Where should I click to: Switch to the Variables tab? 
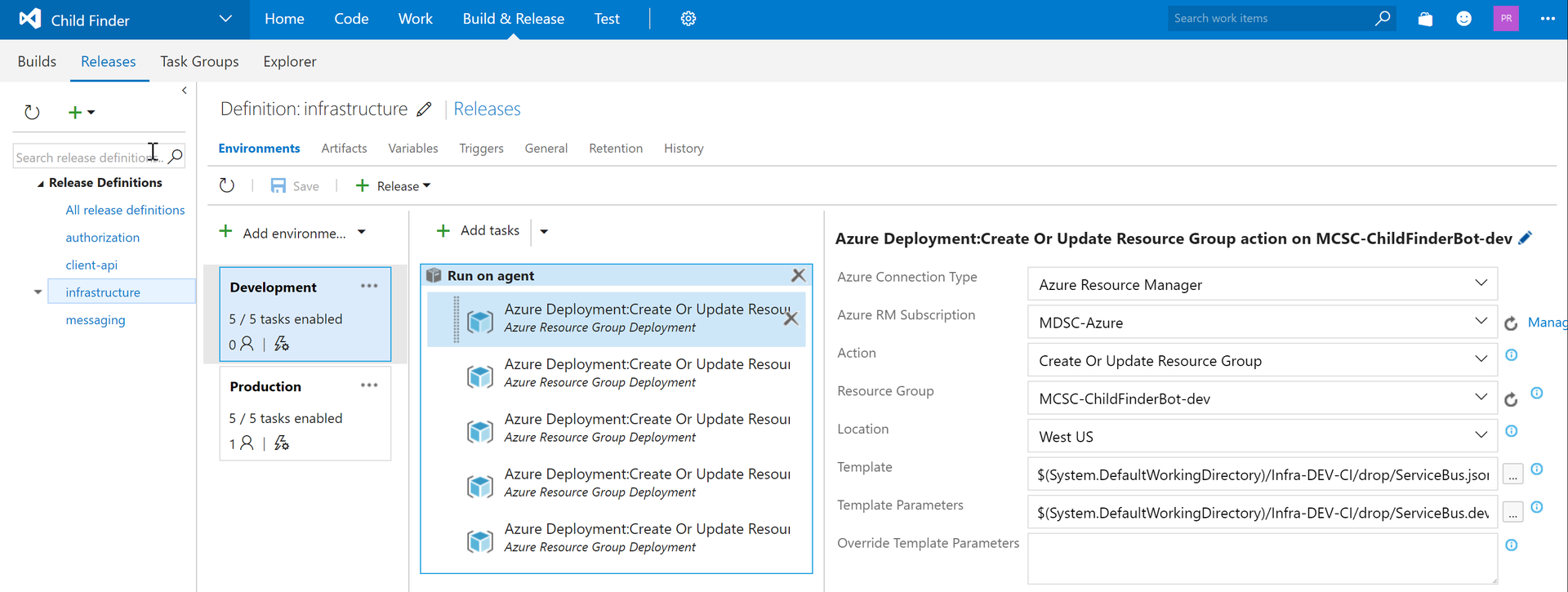(412, 149)
